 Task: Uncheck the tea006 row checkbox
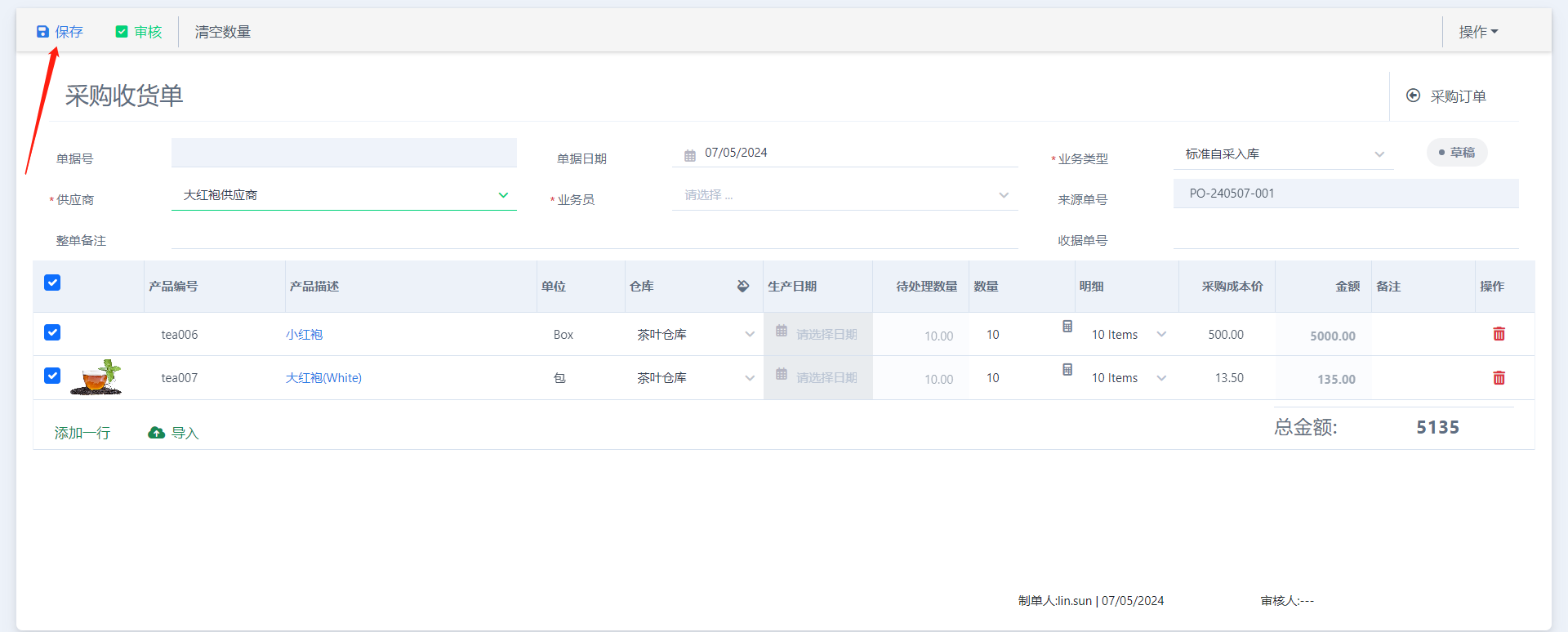tap(52, 332)
